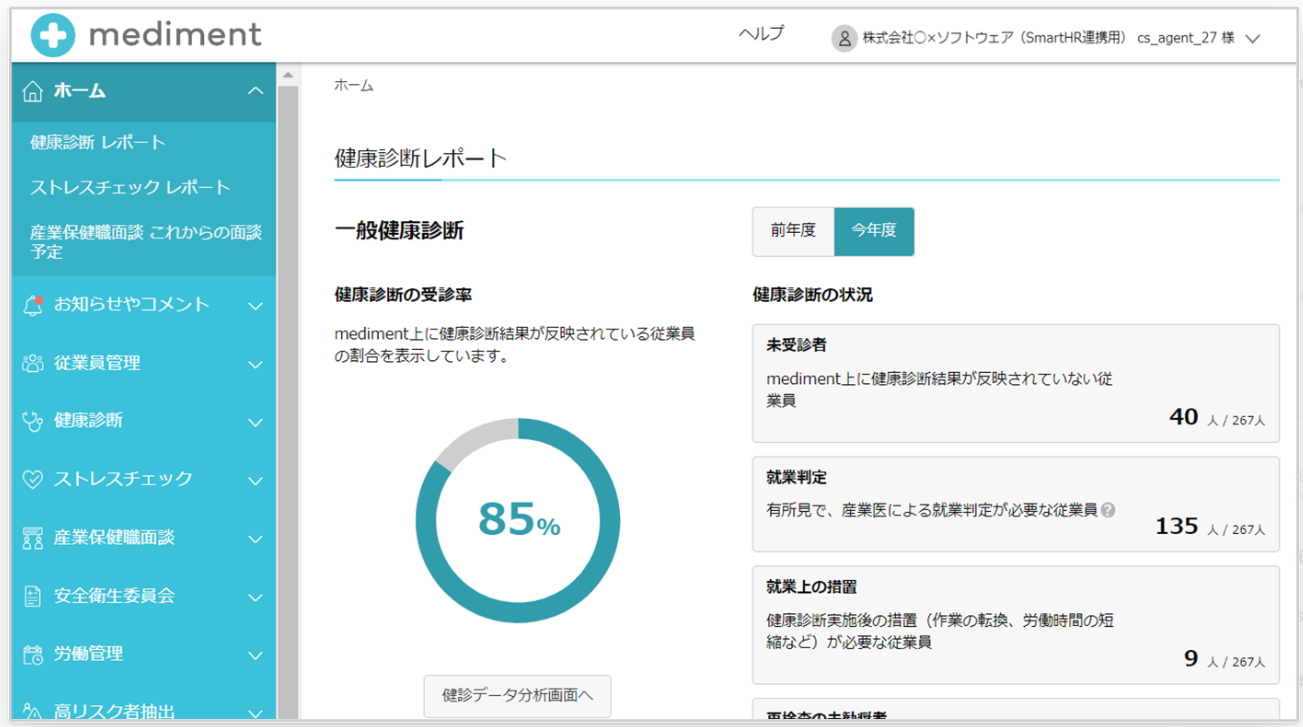The width and height of the screenshot is (1303, 727).
Task: Select the ホーム menu label
Action: pos(80,91)
